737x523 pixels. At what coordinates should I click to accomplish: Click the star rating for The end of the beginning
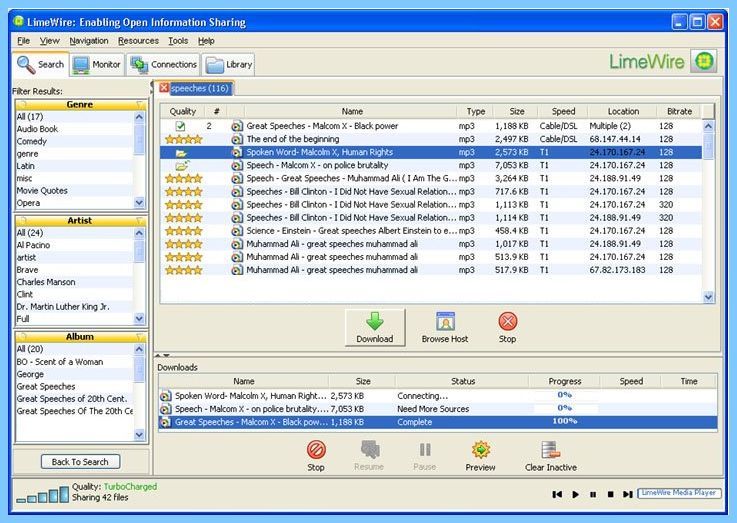tap(184, 139)
